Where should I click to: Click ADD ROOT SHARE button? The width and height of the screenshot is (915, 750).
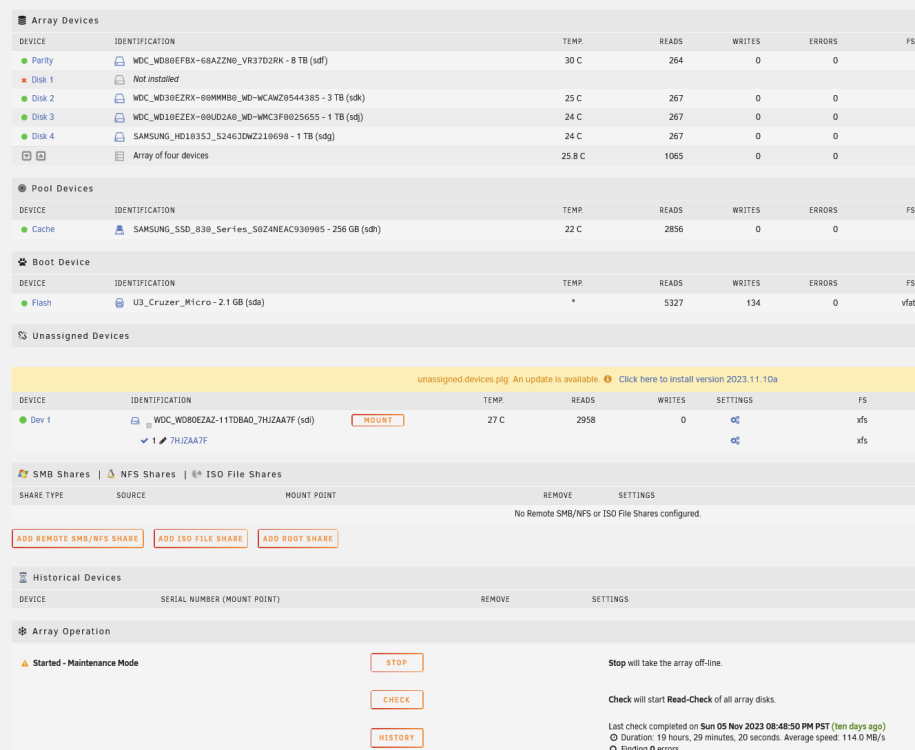(298, 539)
